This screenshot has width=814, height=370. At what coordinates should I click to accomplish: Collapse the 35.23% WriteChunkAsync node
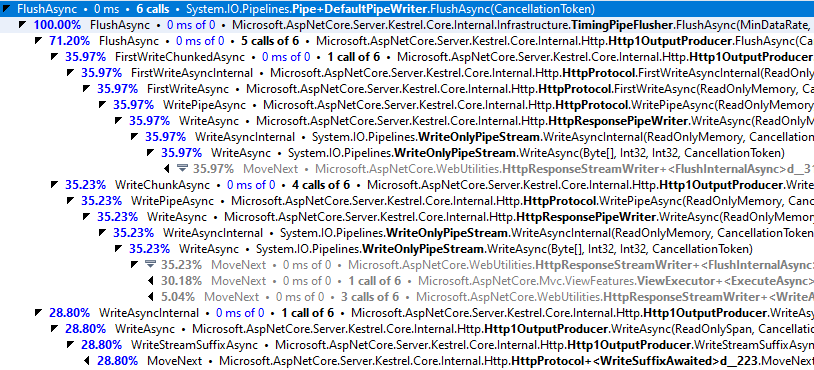54,185
